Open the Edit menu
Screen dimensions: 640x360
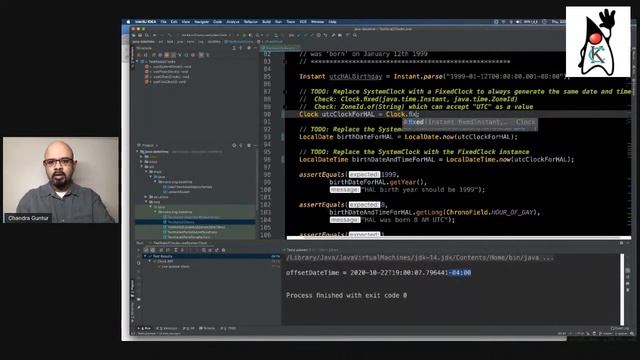(174, 22)
